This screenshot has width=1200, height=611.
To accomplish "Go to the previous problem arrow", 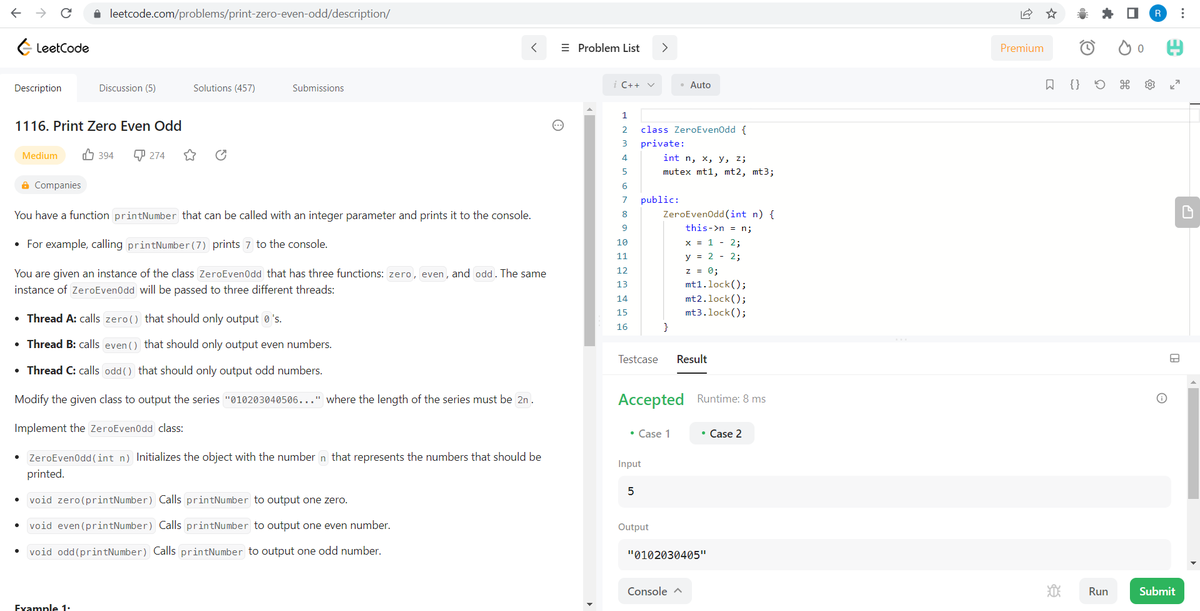I will (534, 48).
